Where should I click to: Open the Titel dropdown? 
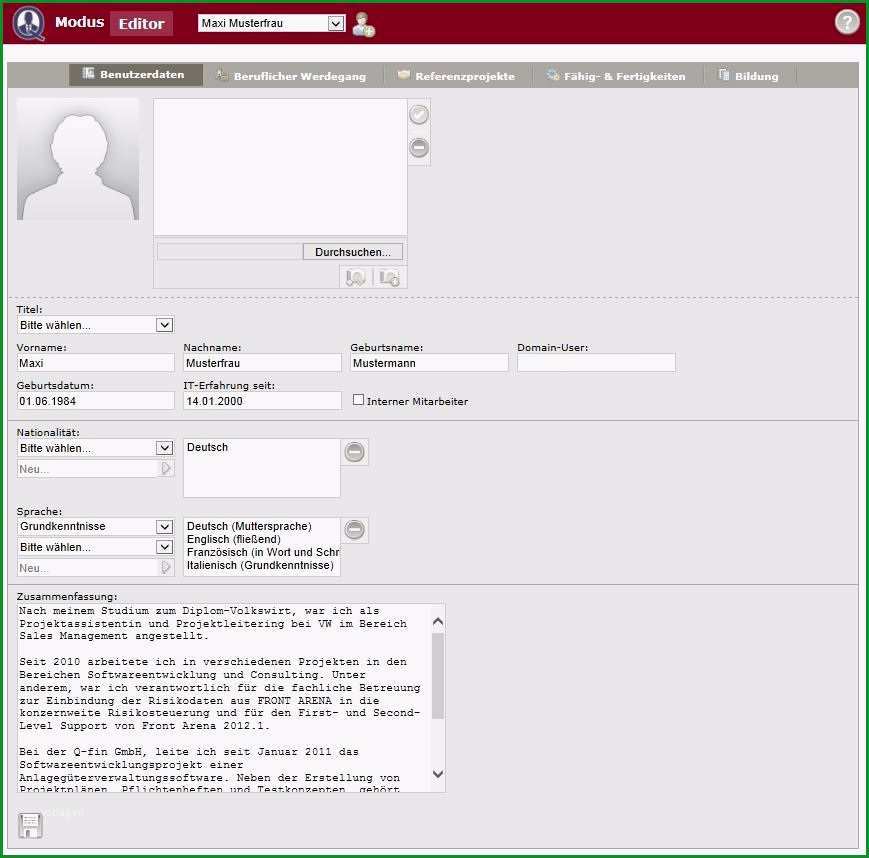point(95,325)
